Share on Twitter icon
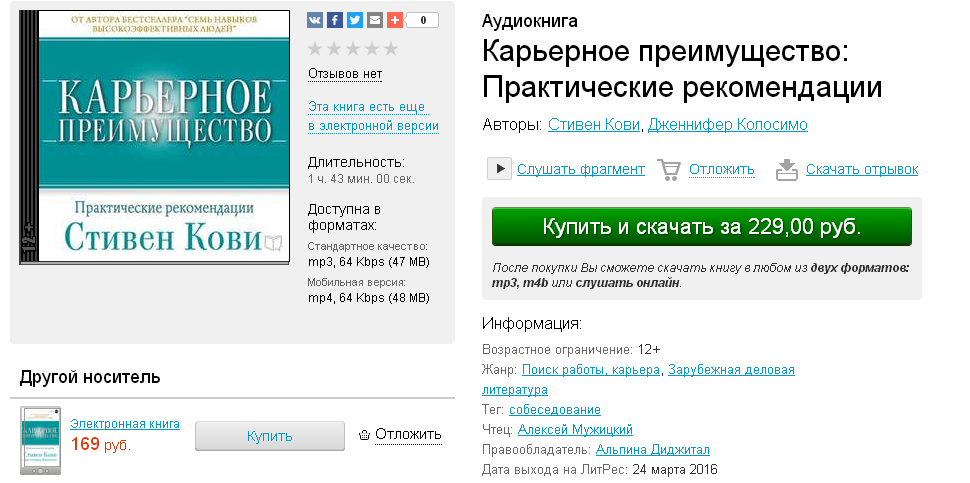970x483 pixels. click(x=354, y=20)
